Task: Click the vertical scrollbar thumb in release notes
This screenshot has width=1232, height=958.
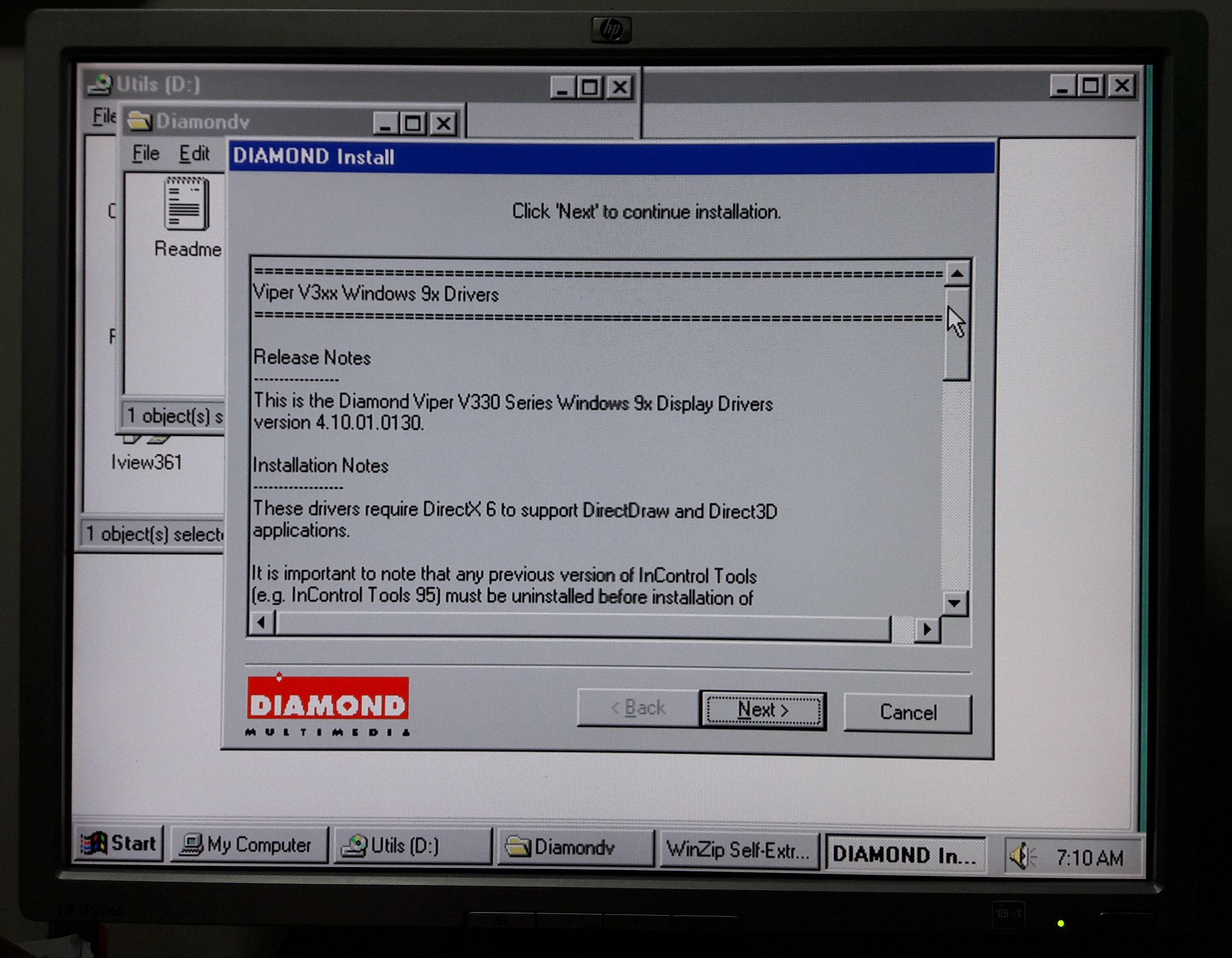Action: click(x=956, y=334)
